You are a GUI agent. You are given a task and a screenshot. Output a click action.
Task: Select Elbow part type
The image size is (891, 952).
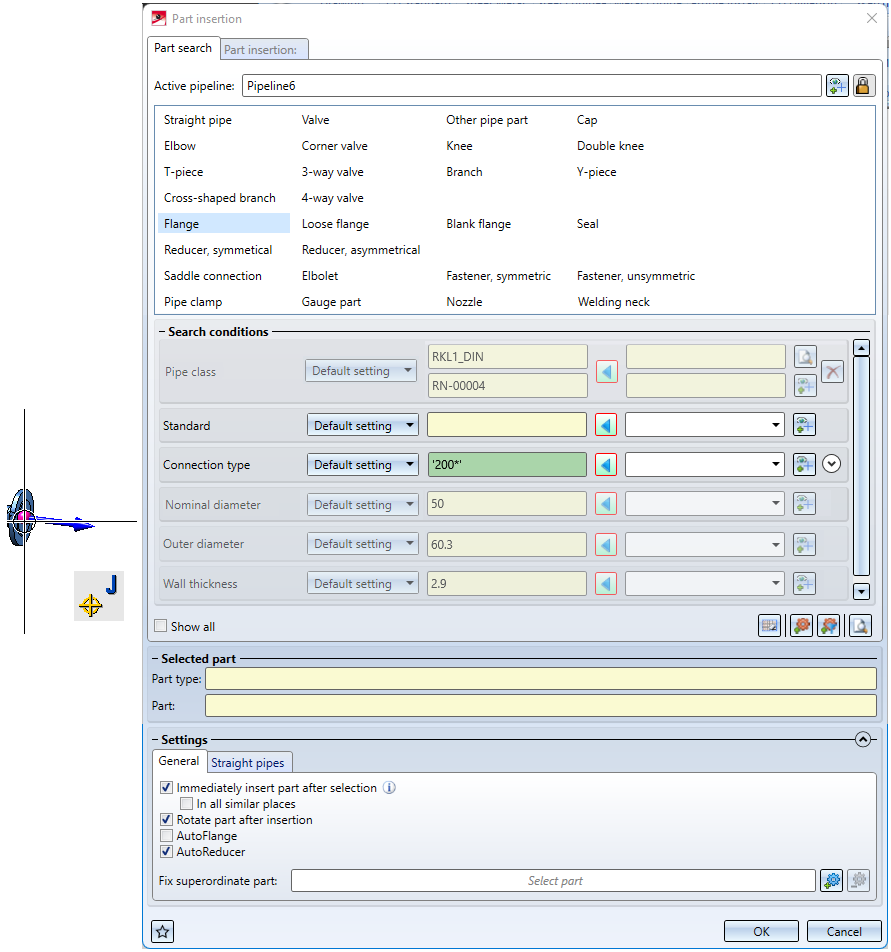pyautogui.click(x=180, y=146)
